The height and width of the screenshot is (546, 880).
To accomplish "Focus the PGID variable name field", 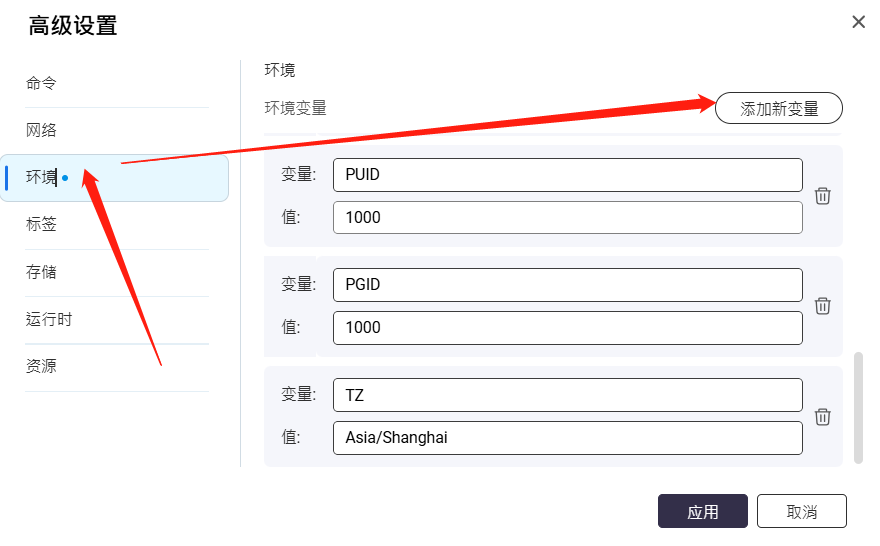I will [567, 285].
